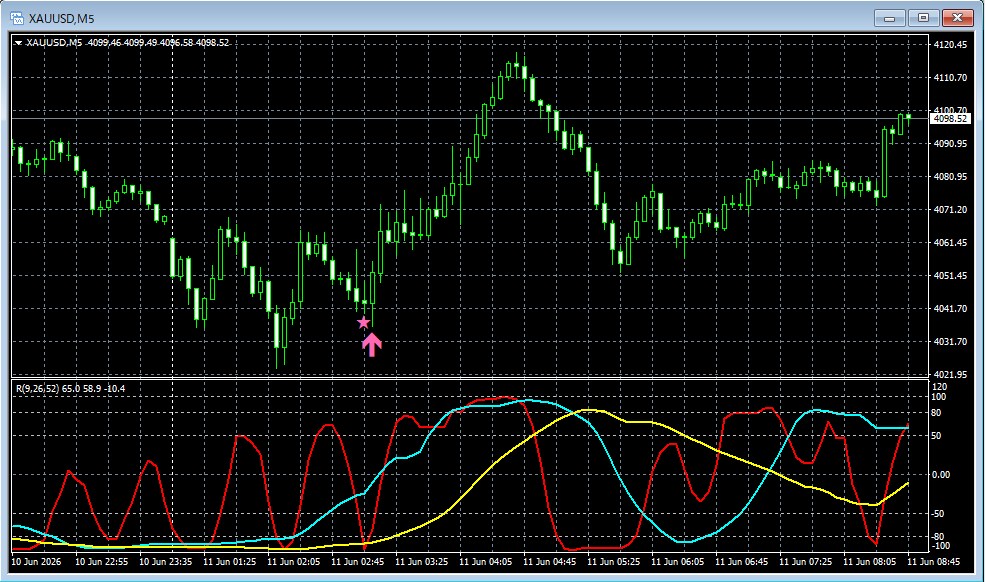Select the XAUUSD,M5 OHLC info text in chart
This screenshot has height=582, width=986.
pos(128,43)
